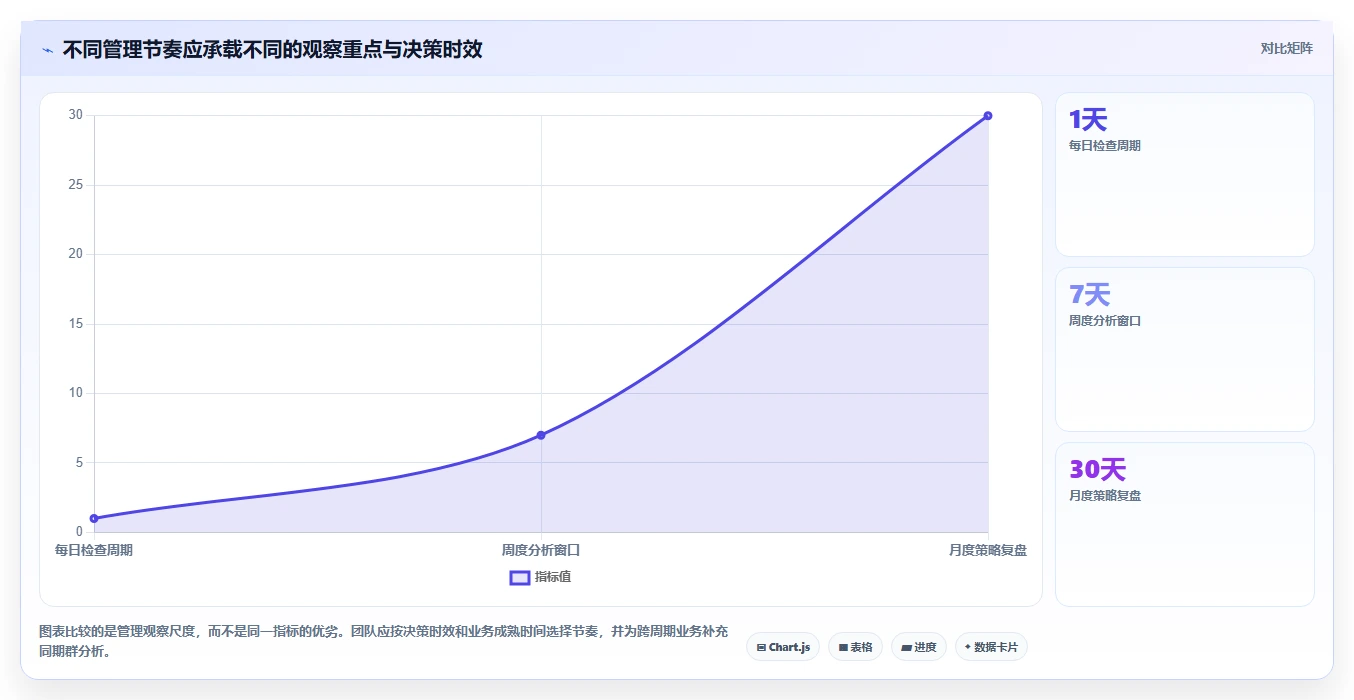Click the data point for 每日检查周期
Screen dimensions: 1354x700
click(94, 518)
